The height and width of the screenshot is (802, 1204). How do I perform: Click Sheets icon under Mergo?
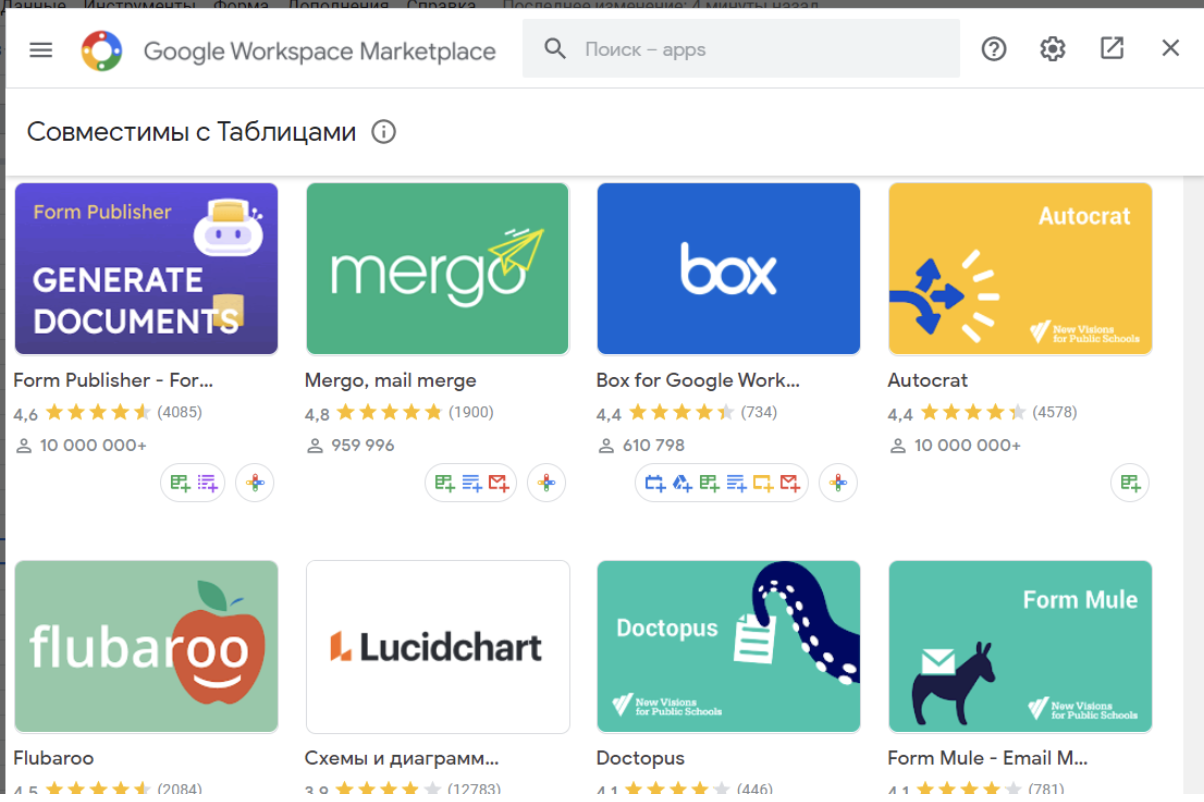pos(445,483)
